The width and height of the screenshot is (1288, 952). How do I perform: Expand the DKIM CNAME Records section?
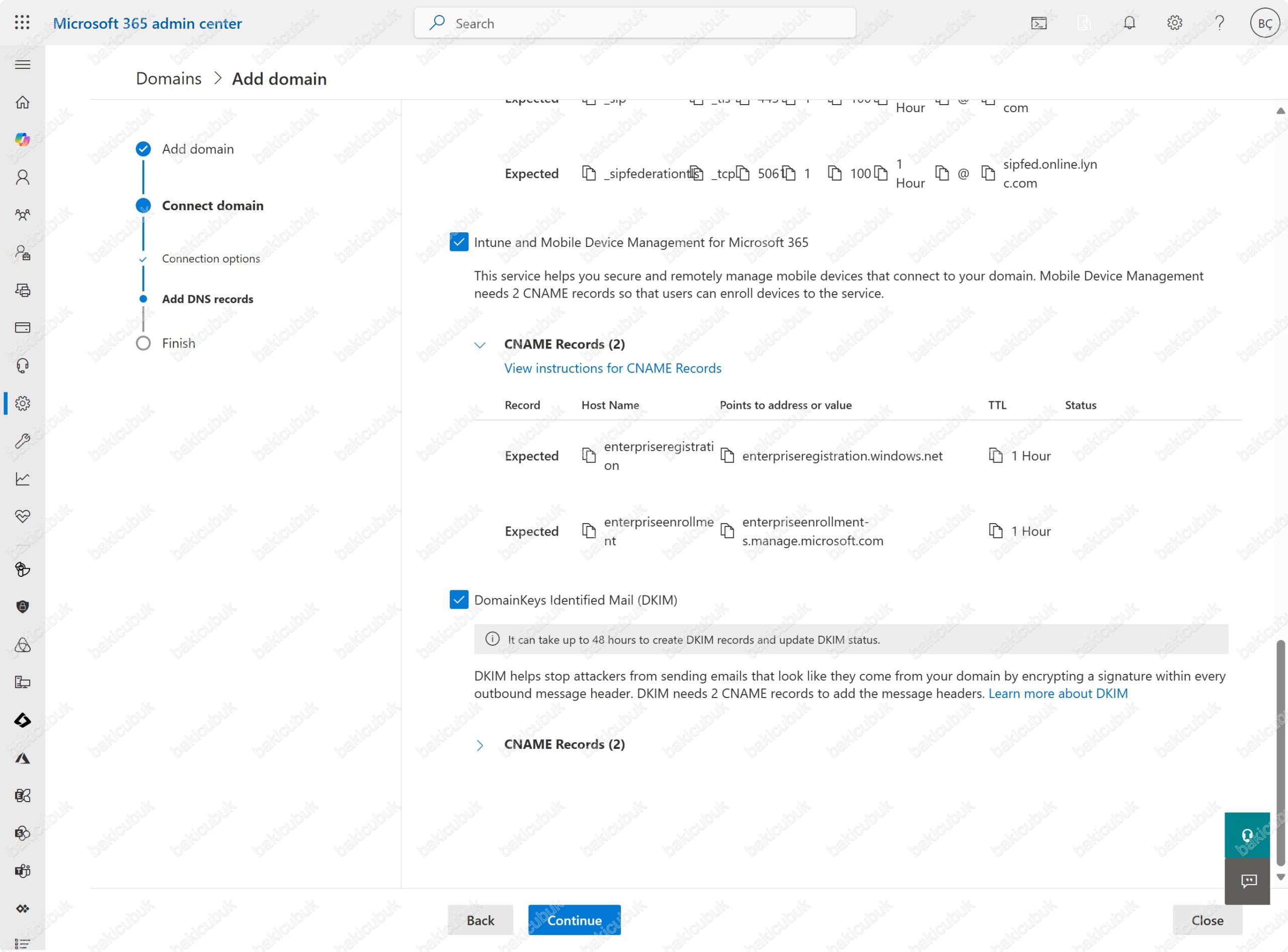(x=479, y=745)
